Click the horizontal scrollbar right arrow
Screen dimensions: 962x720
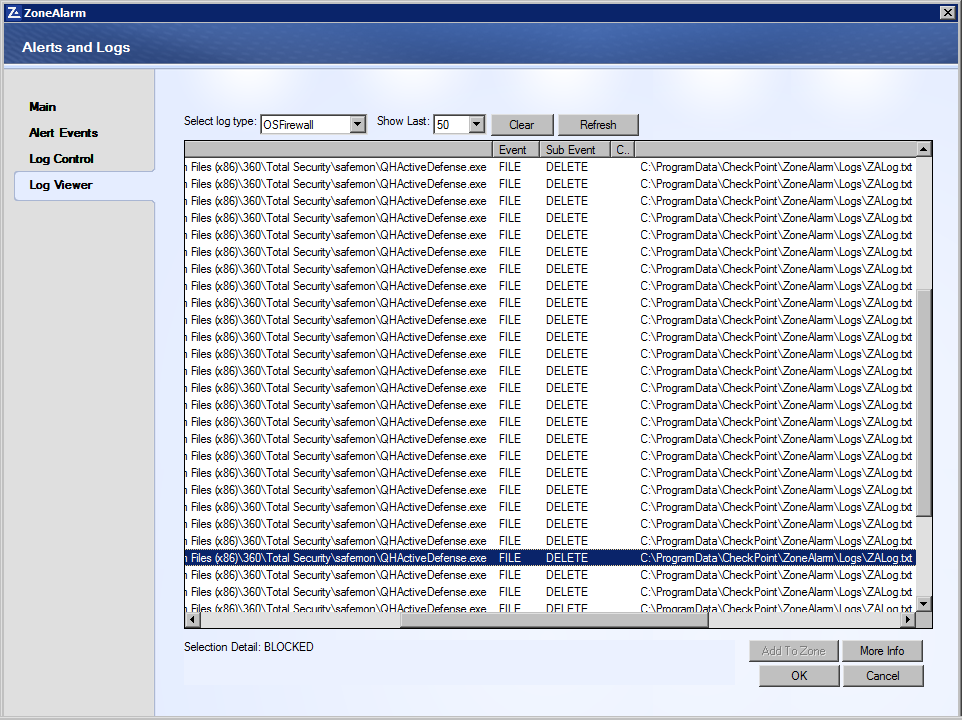(909, 619)
